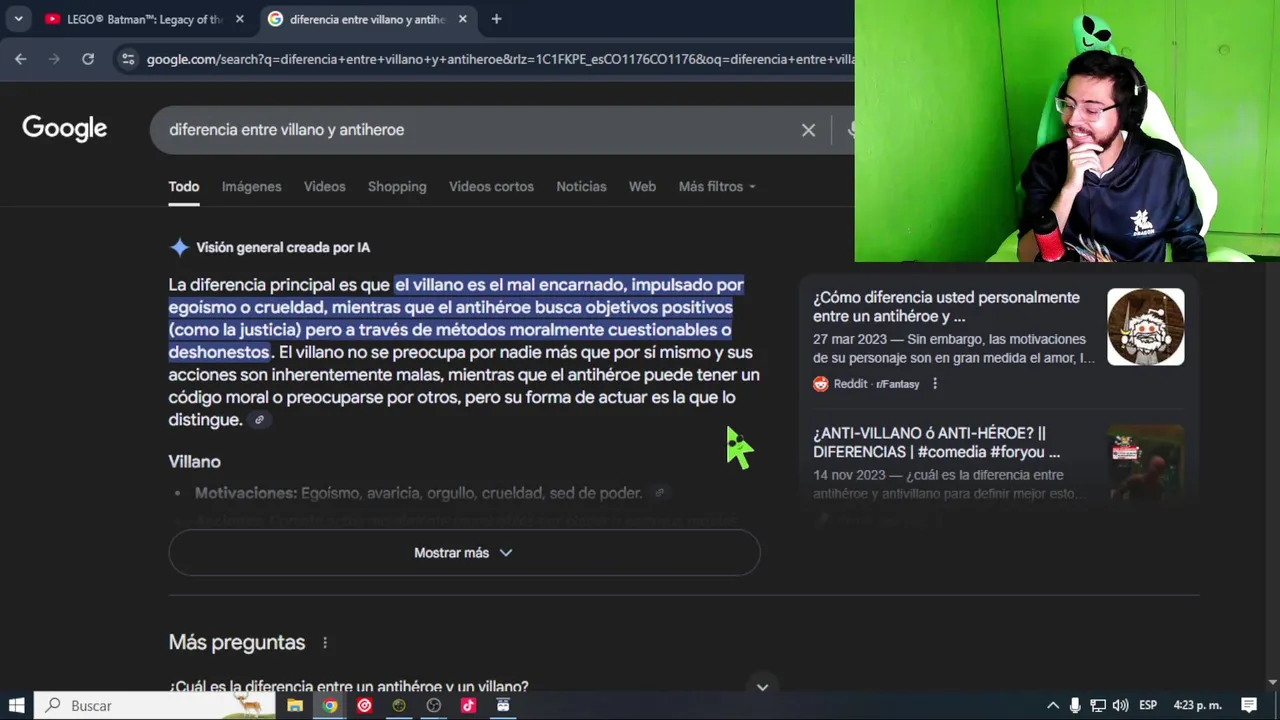1280x720 pixels.
Task: Show hidden system tray icons
Action: click(1053, 705)
